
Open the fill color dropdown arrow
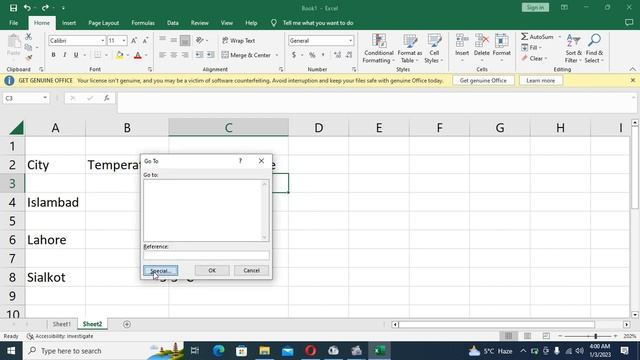(x=128, y=55)
